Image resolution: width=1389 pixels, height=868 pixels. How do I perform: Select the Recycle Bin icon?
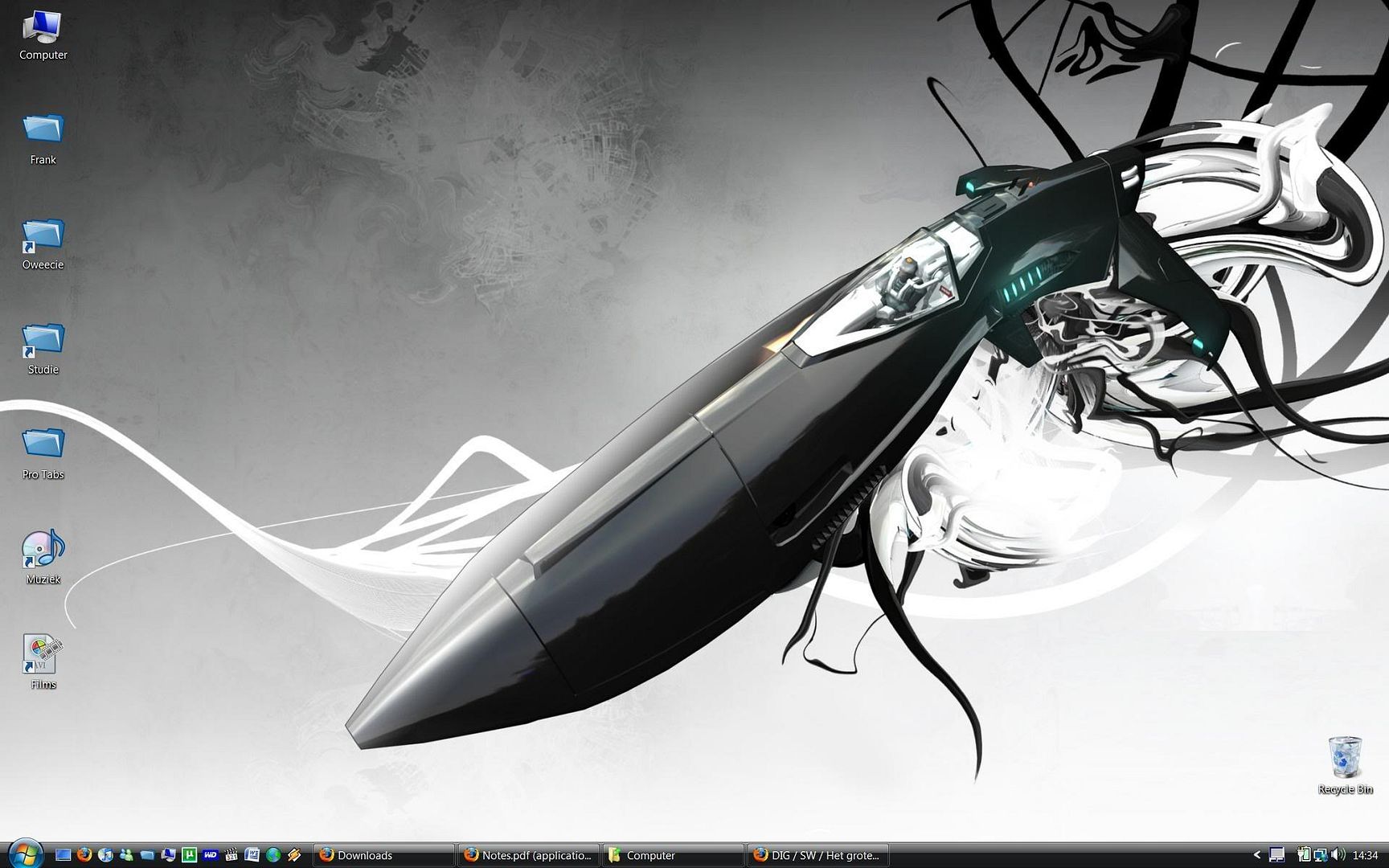[x=1345, y=766]
